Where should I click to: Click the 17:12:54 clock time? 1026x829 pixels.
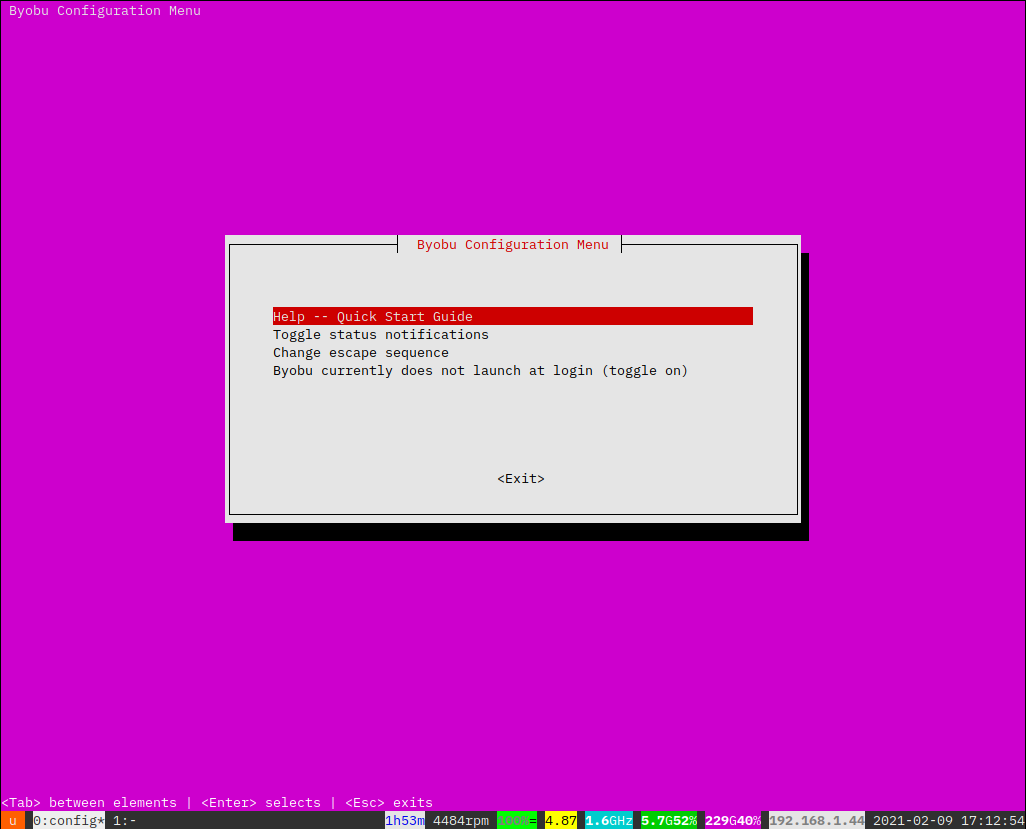993,820
